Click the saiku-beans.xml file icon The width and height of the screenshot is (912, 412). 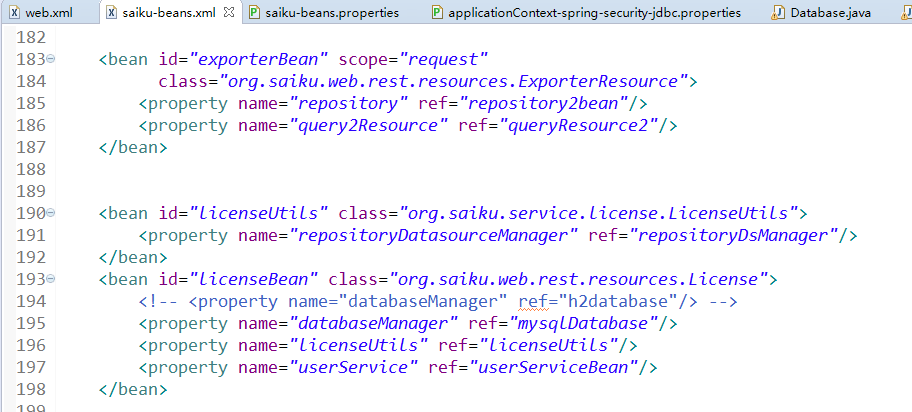[112, 12]
